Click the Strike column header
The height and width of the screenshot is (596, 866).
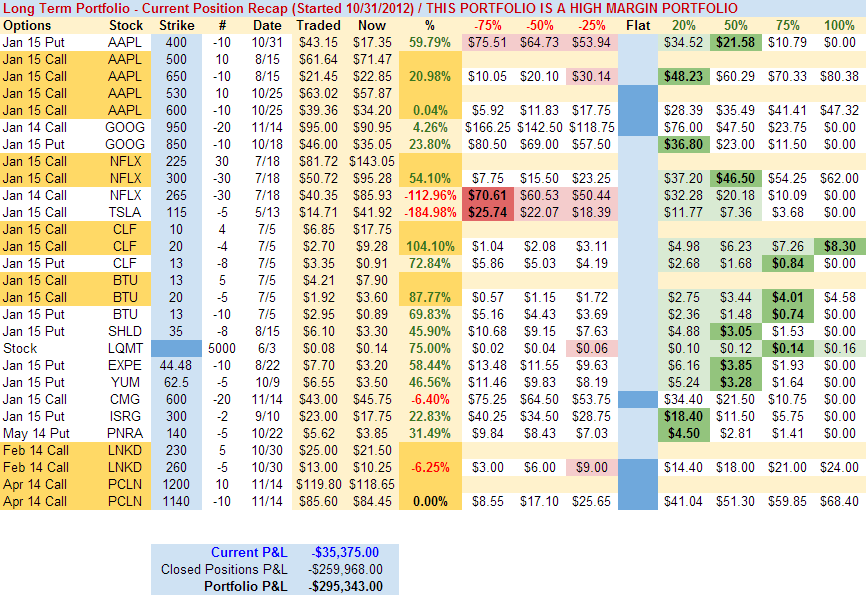(176, 25)
